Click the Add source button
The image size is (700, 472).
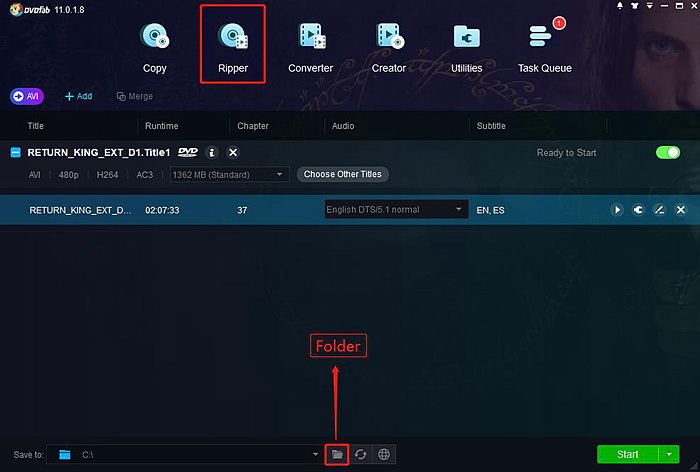79,96
